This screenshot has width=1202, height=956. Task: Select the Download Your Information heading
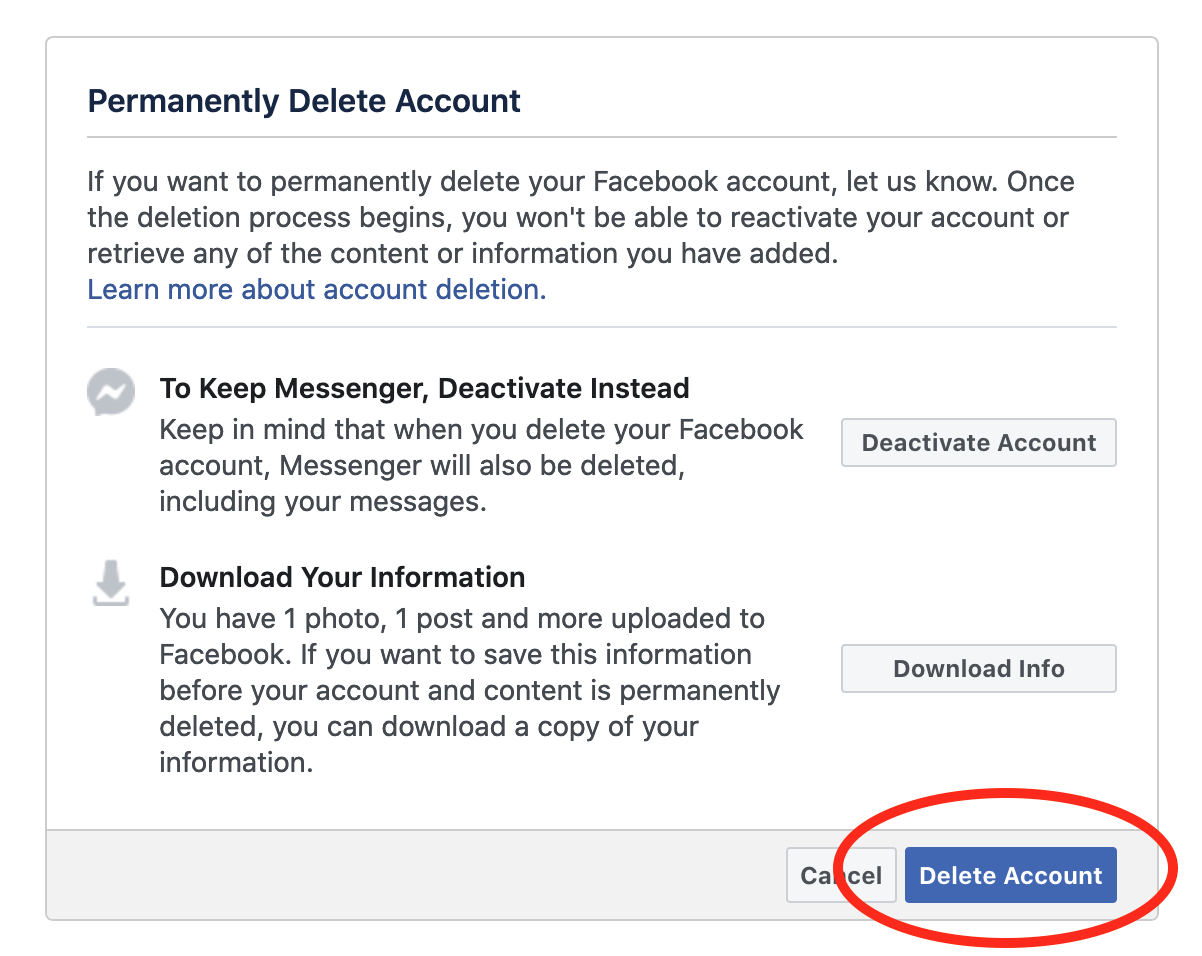click(x=343, y=577)
